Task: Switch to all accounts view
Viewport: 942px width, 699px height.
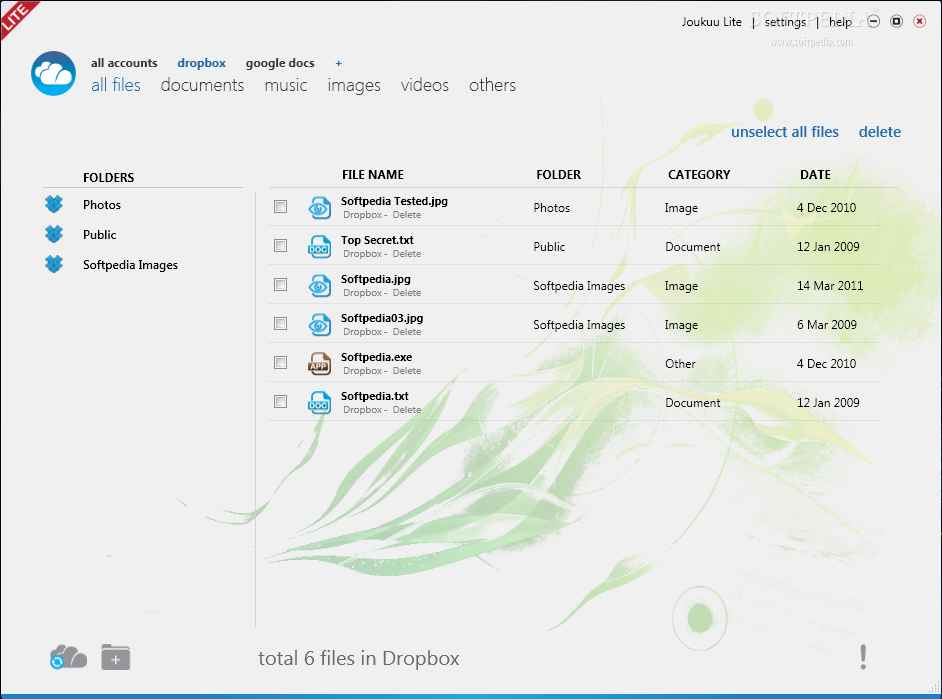Action: (124, 63)
